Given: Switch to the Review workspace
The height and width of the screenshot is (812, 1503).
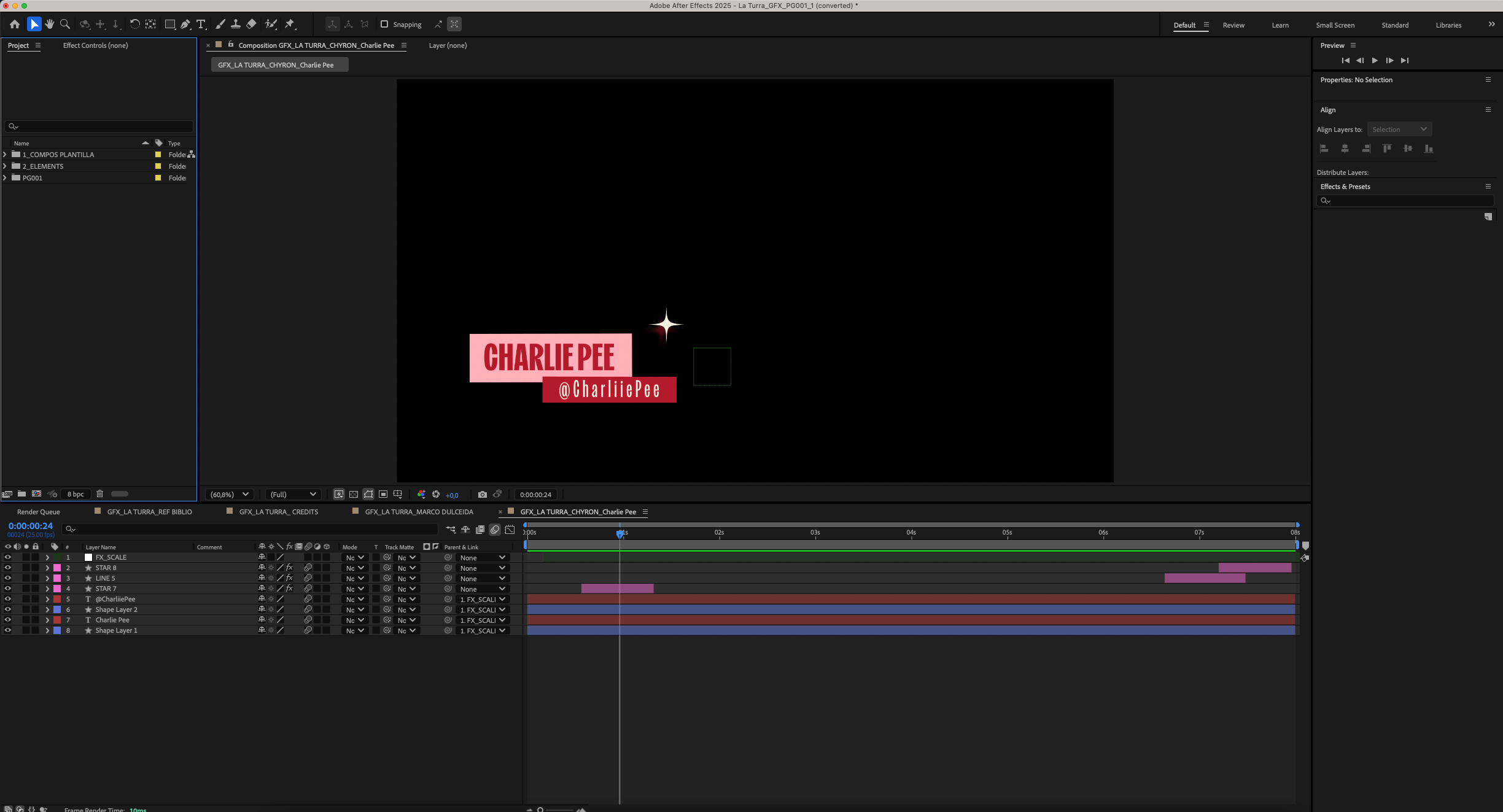Looking at the screenshot, I should (x=1233, y=25).
